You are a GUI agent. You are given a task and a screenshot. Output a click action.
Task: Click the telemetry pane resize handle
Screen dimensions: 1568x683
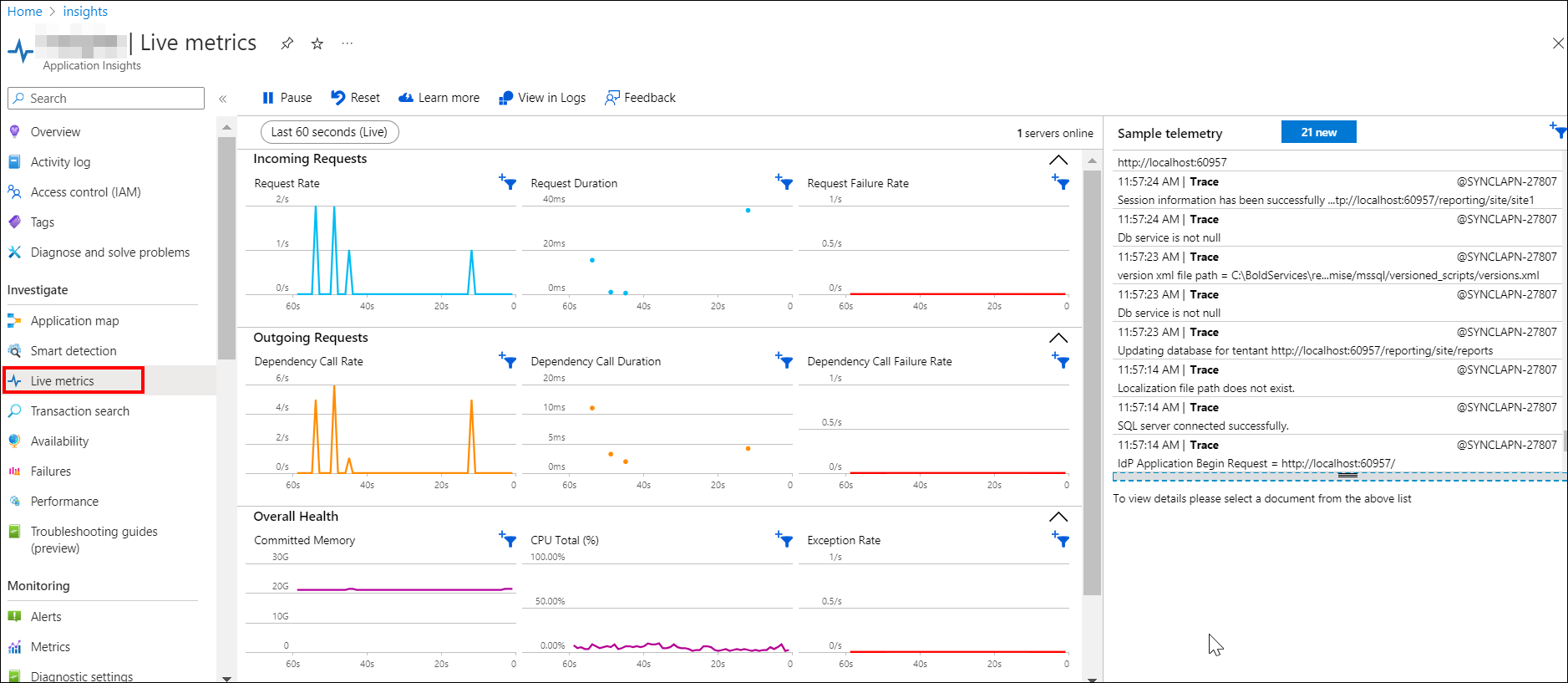pyautogui.click(x=1347, y=476)
